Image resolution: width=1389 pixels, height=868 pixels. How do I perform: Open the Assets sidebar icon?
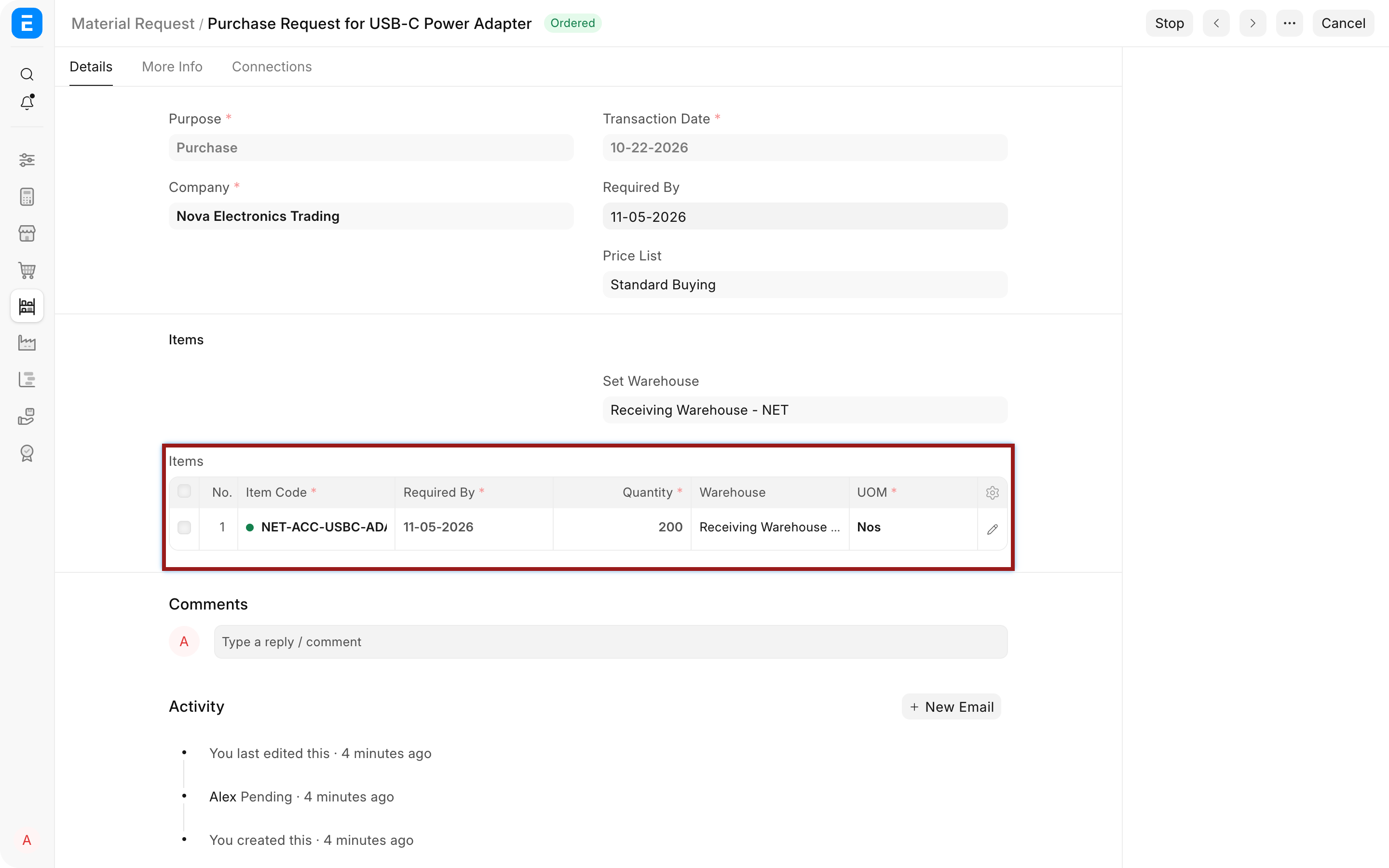tap(27, 416)
